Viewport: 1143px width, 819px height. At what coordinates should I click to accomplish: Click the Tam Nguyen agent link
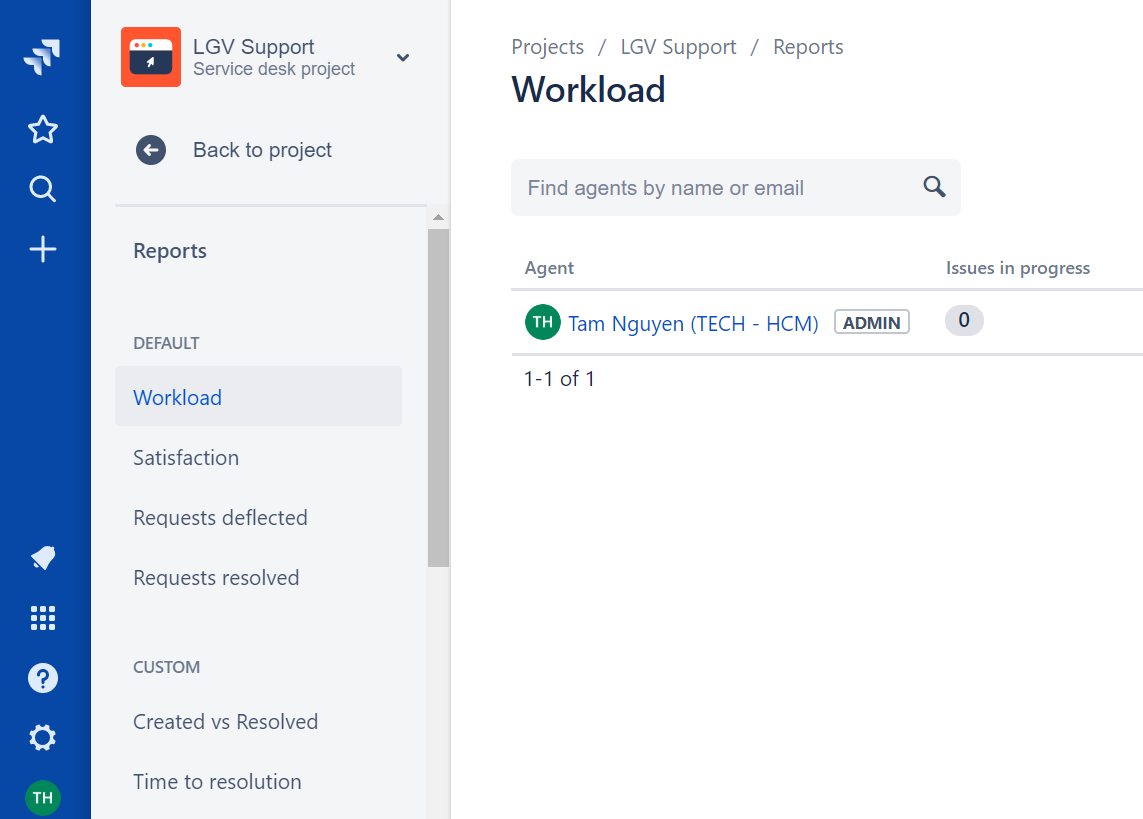(693, 323)
